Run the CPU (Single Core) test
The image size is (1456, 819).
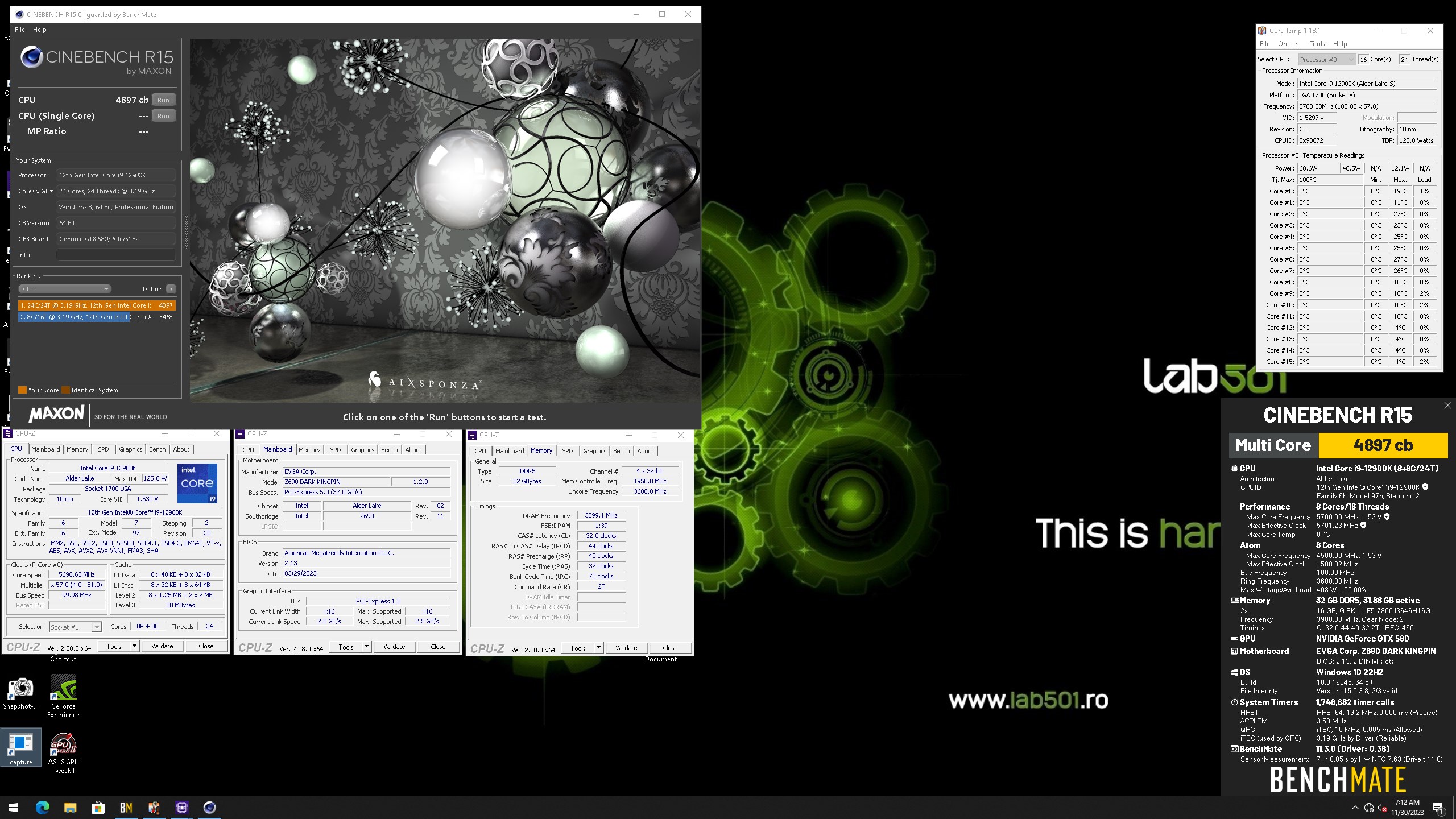163,116
